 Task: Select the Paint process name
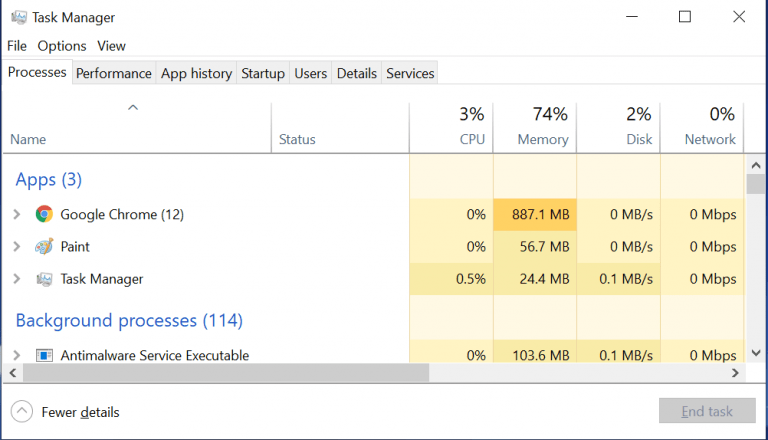click(75, 246)
